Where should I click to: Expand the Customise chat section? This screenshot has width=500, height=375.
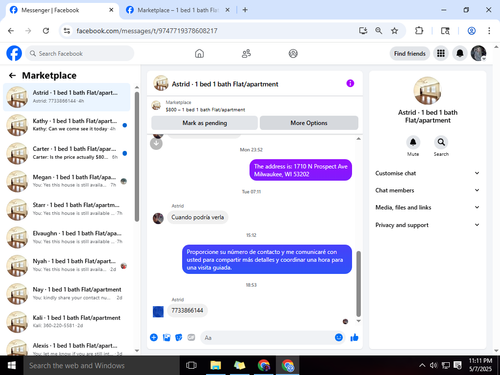(x=427, y=173)
